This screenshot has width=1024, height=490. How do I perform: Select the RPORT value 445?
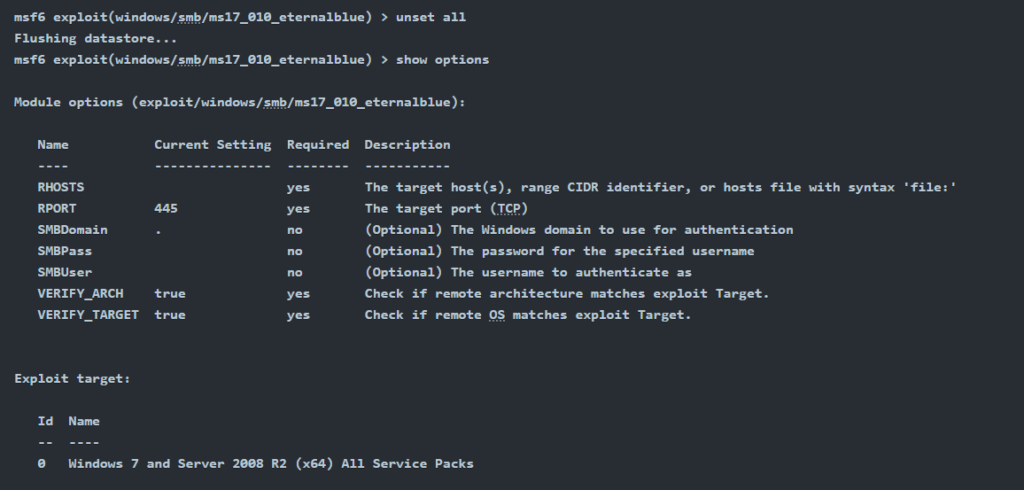pyautogui.click(x=166, y=208)
